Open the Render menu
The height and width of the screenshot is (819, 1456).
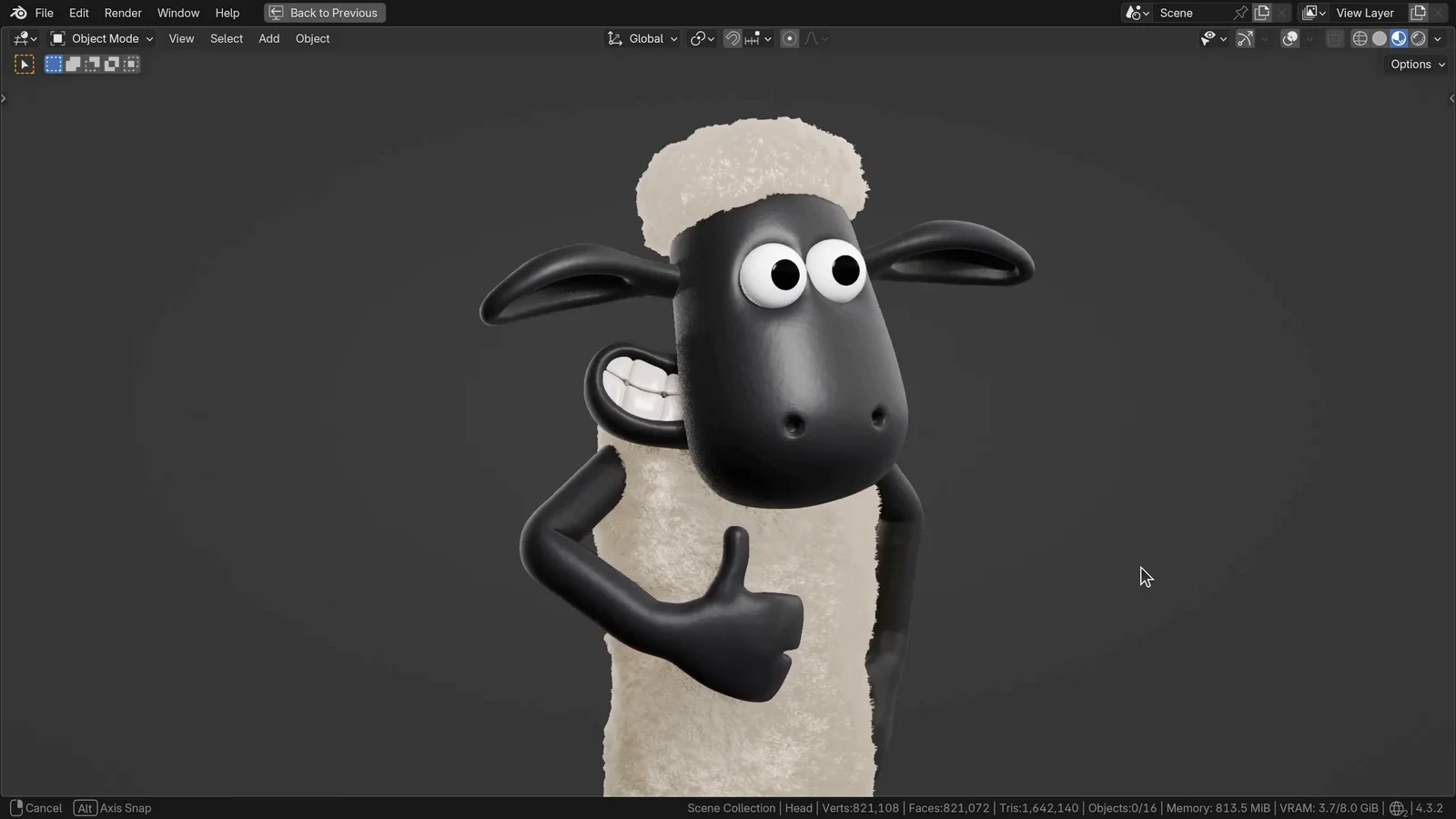(123, 13)
